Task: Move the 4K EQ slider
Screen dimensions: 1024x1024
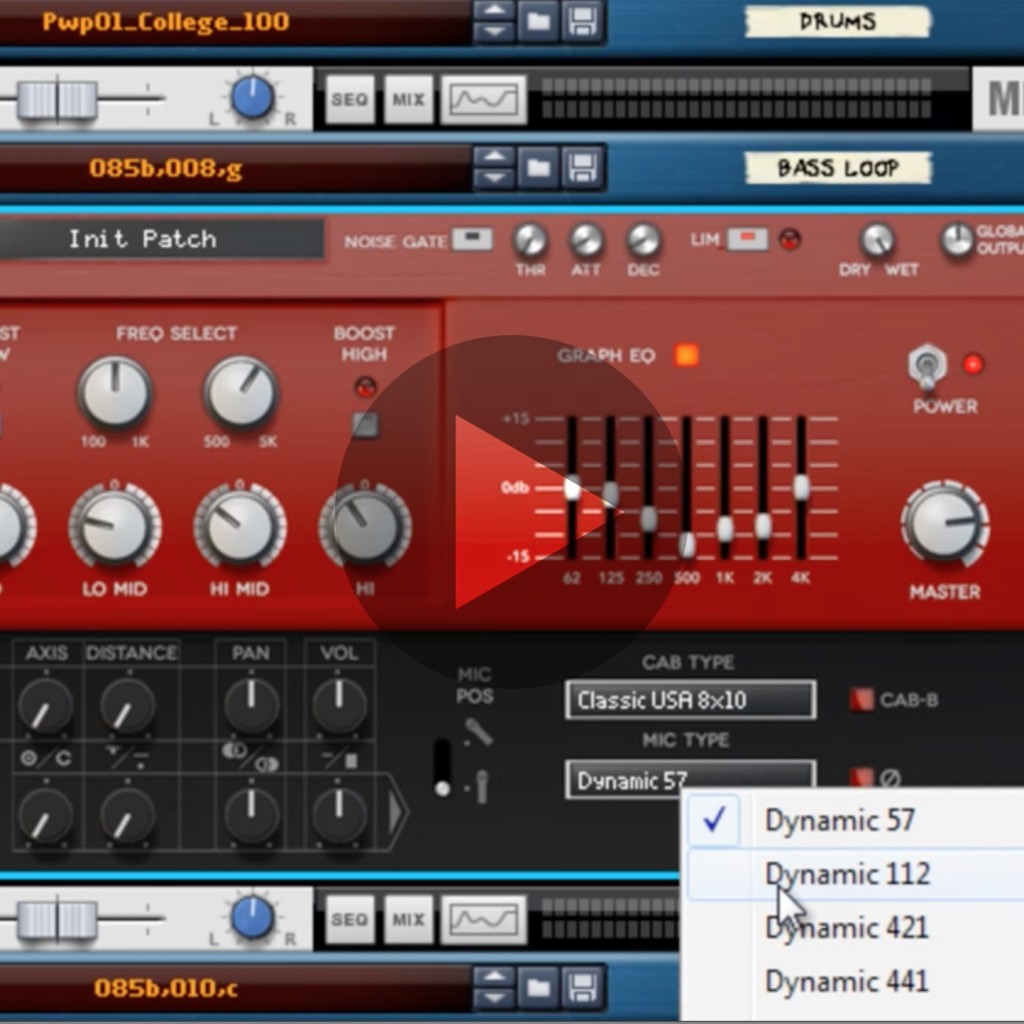Action: coord(801,487)
